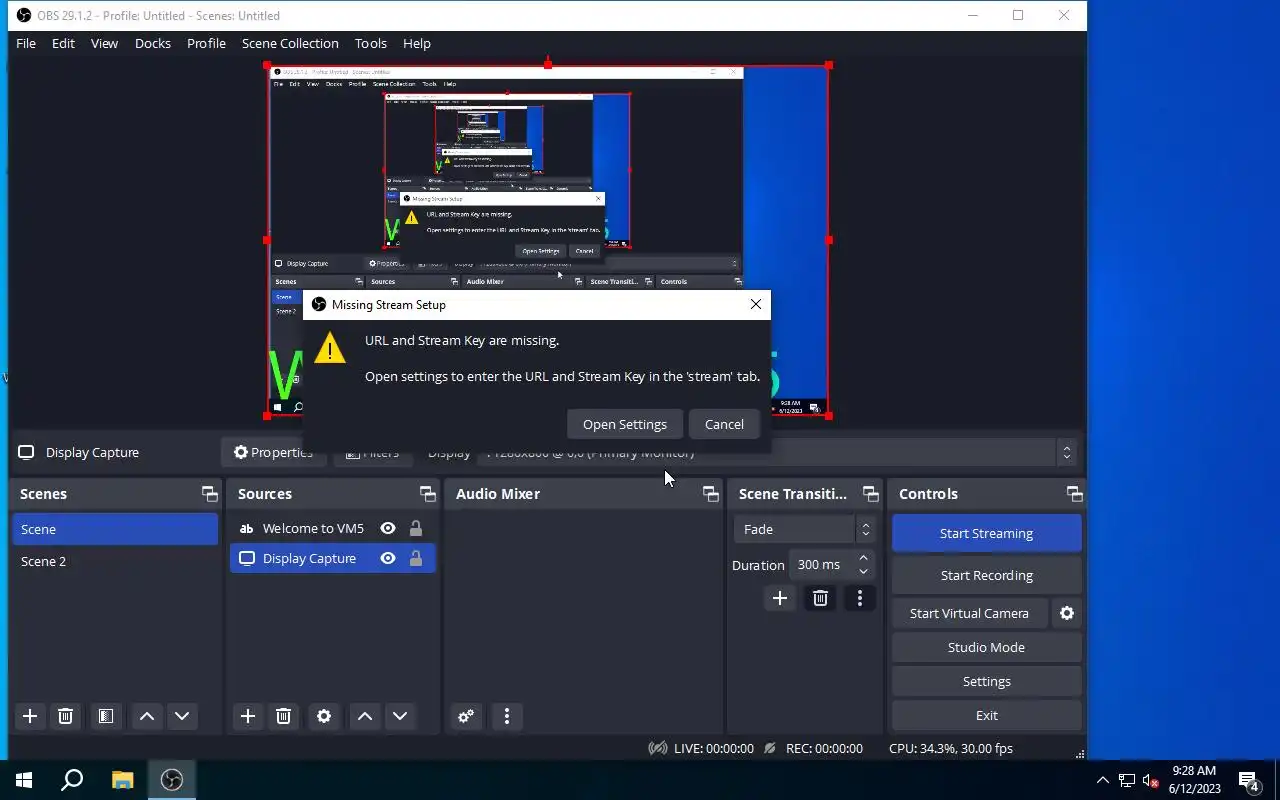Remove selected source with trash icon
Screen dimensions: 1280x800
click(284, 716)
